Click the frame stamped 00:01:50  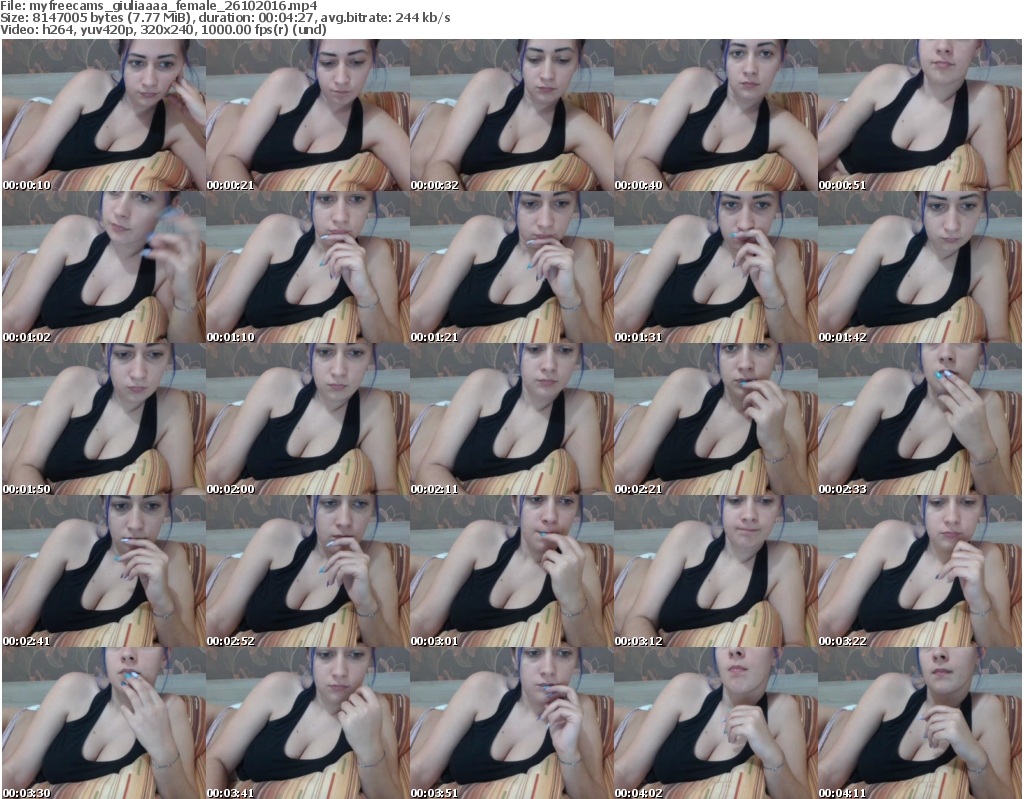104,419
